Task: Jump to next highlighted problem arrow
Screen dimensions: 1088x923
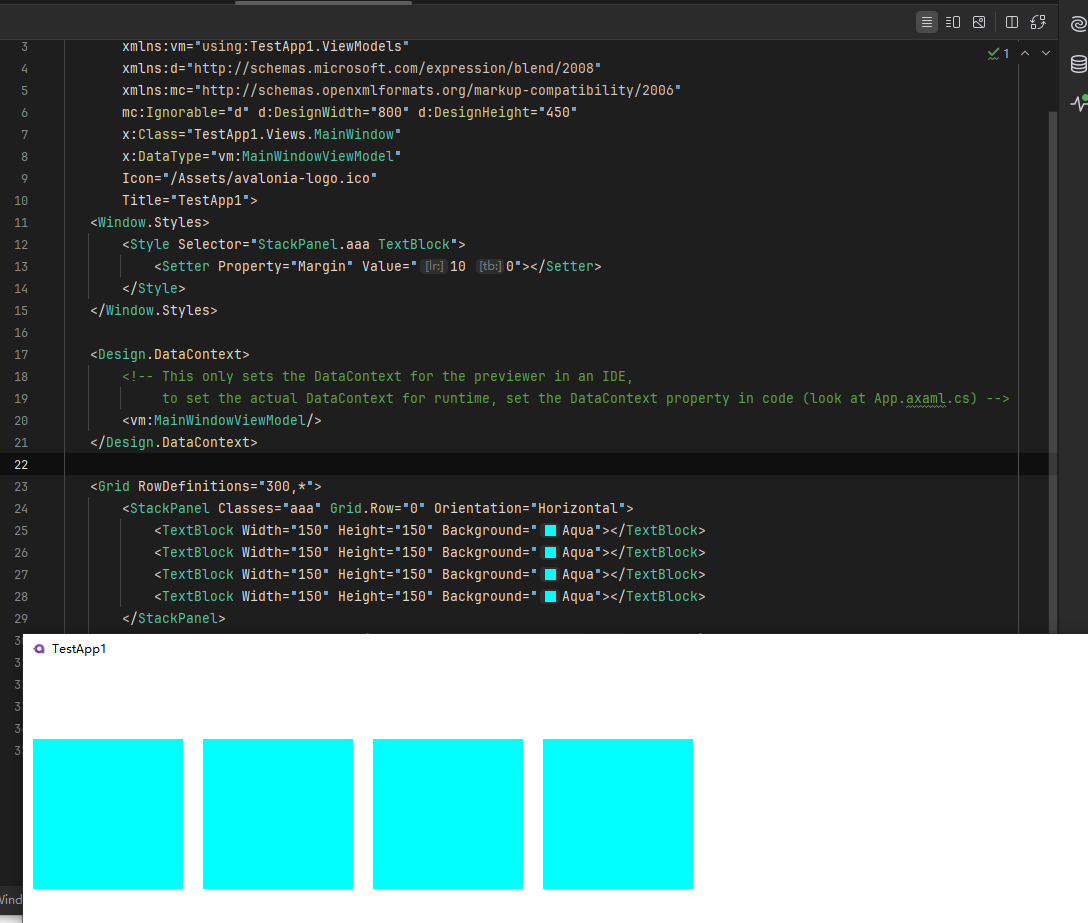Action: pos(1046,53)
